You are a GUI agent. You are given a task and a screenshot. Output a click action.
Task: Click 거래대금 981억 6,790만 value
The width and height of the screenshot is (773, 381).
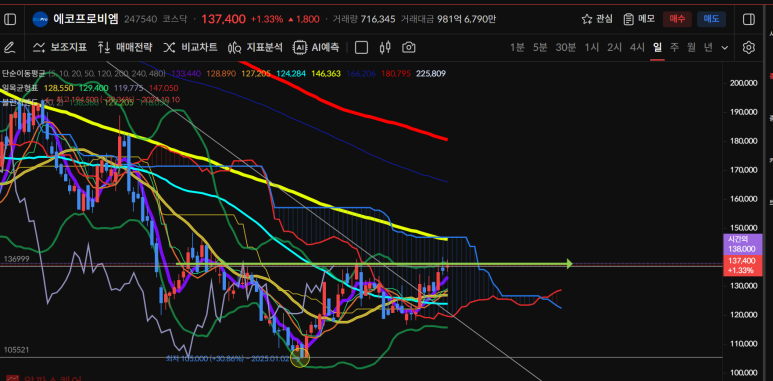(x=467, y=19)
